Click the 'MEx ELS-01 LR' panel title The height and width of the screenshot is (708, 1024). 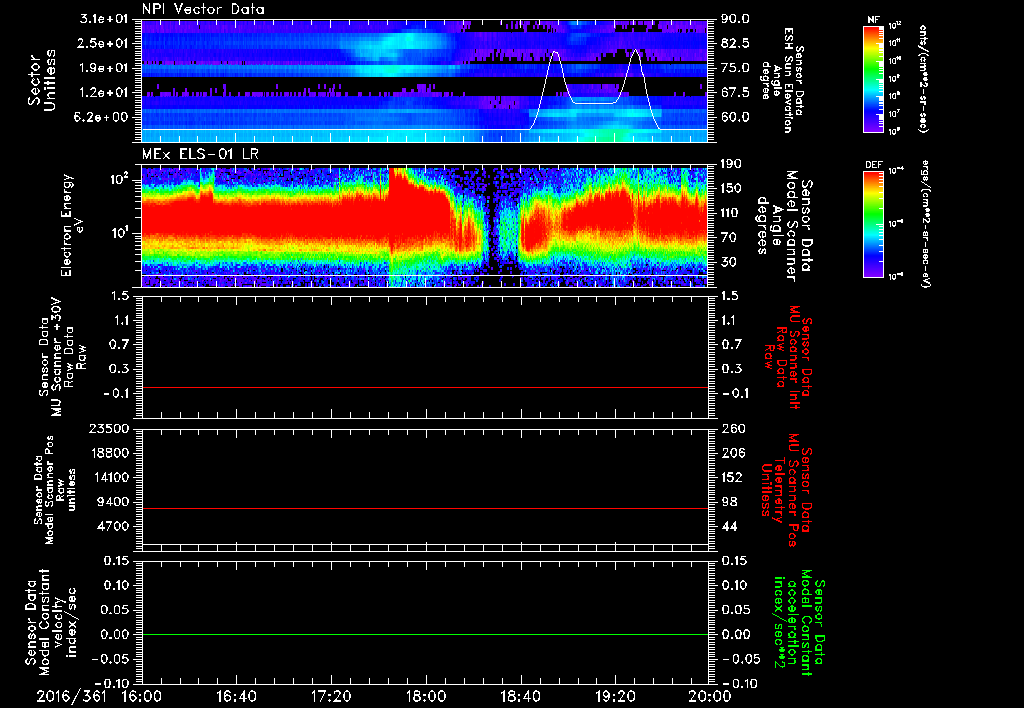tap(202, 154)
